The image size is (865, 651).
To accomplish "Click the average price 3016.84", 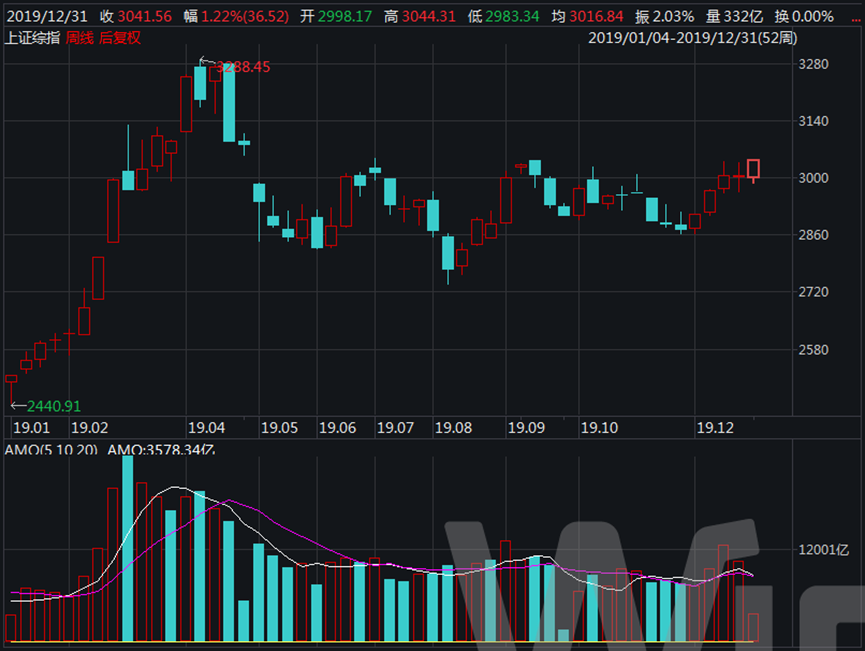I will tap(596, 17).
